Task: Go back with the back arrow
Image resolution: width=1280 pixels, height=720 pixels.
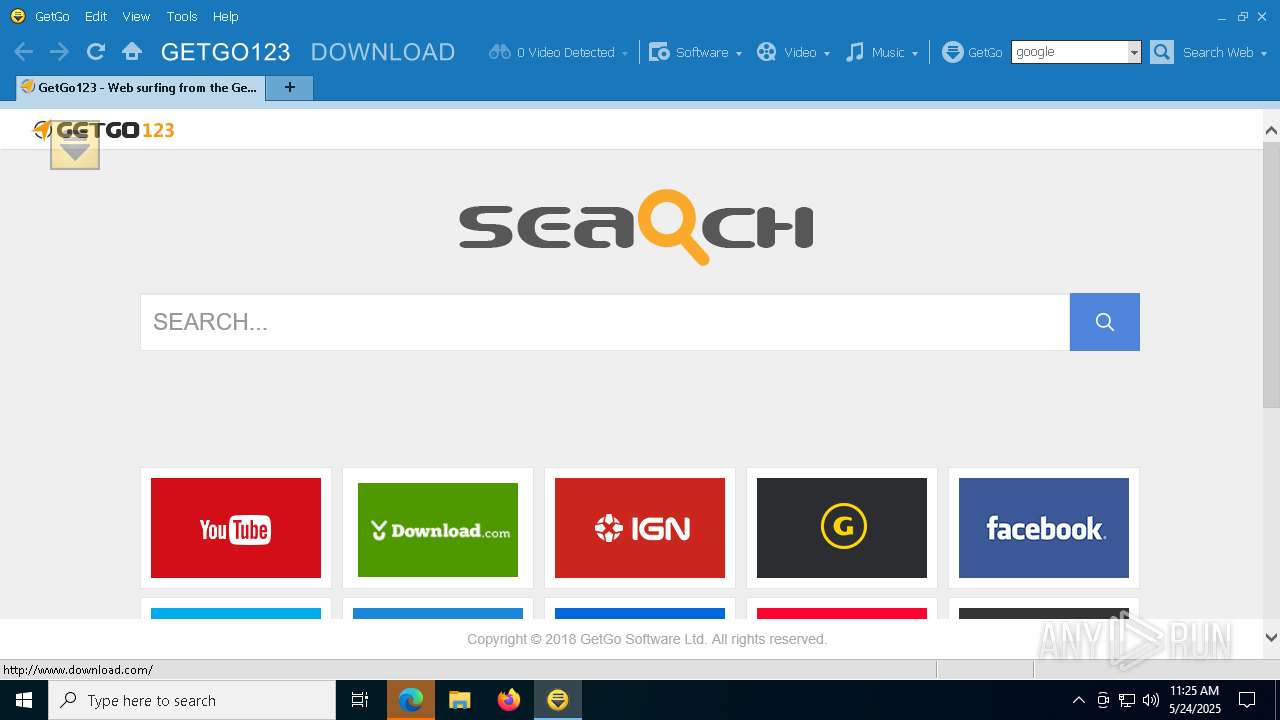Action: click(x=24, y=52)
